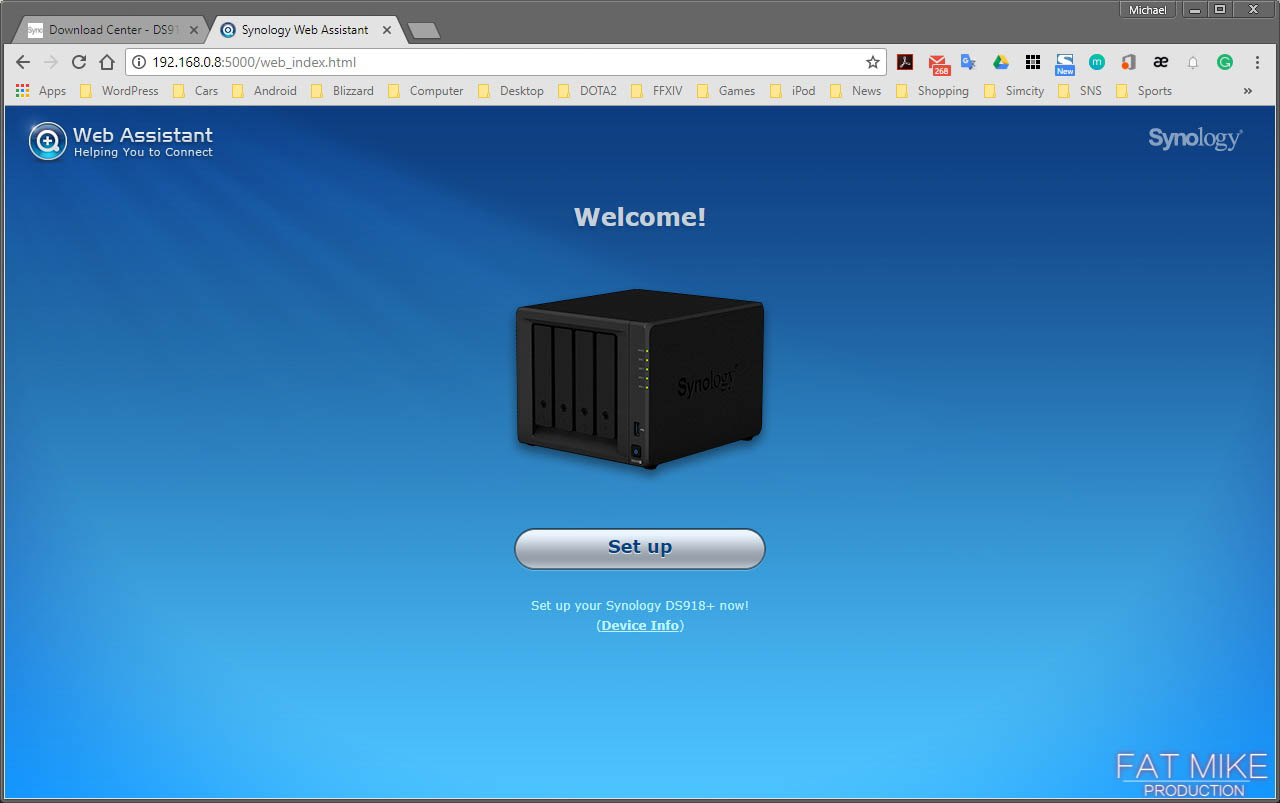The image size is (1280, 803).
Task: Open the Device Info link
Action: [640, 625]
